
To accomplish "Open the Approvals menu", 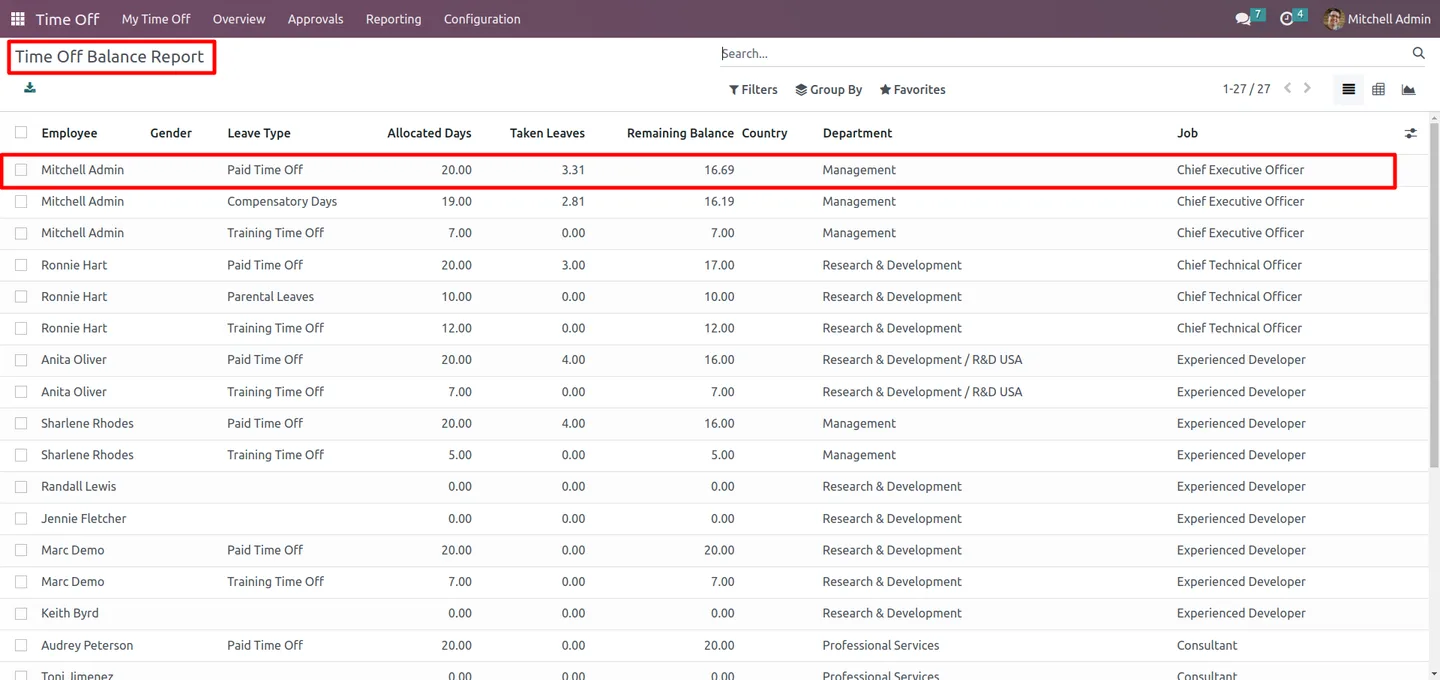I will [x=315, y=19].
